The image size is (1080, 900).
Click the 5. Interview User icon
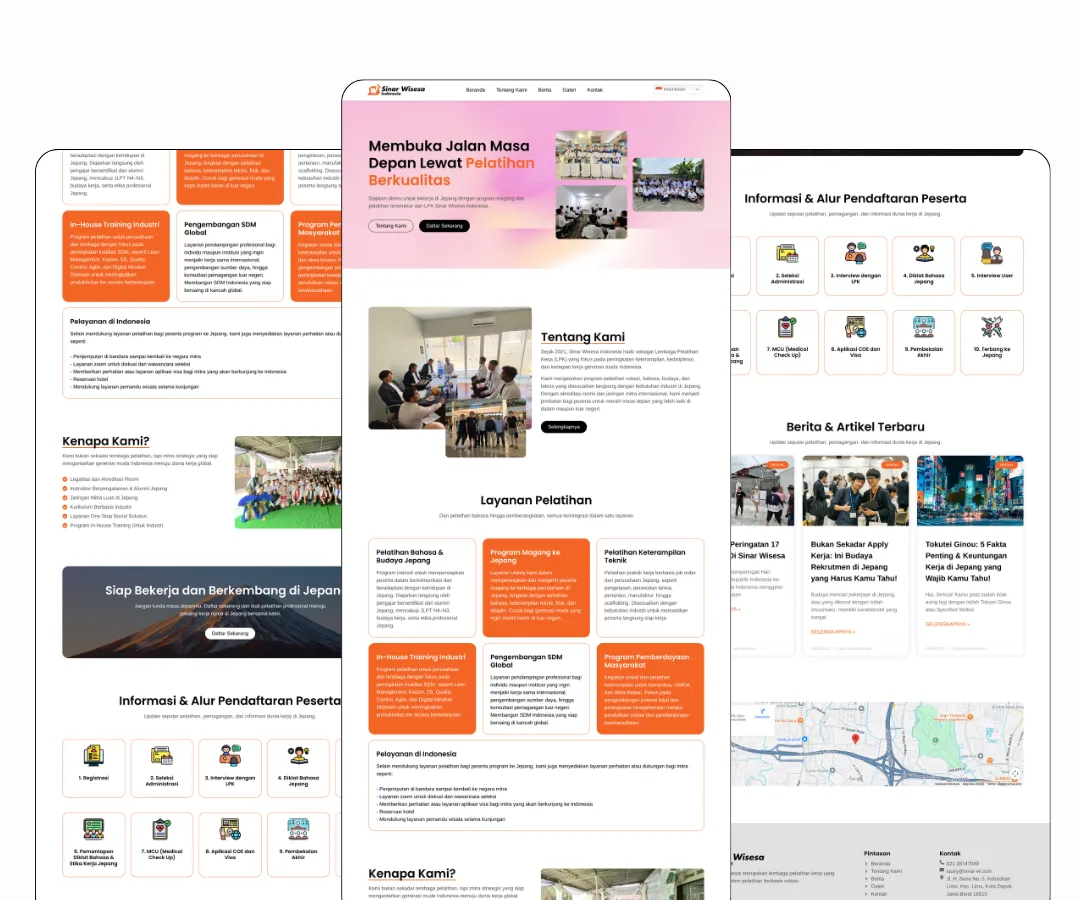(991, 254)
